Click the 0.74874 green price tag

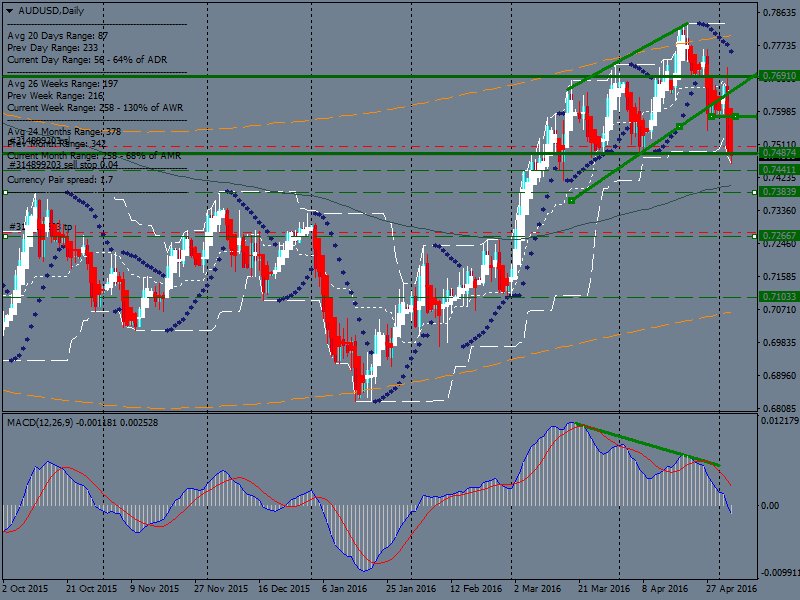click(x=779, y=153)
